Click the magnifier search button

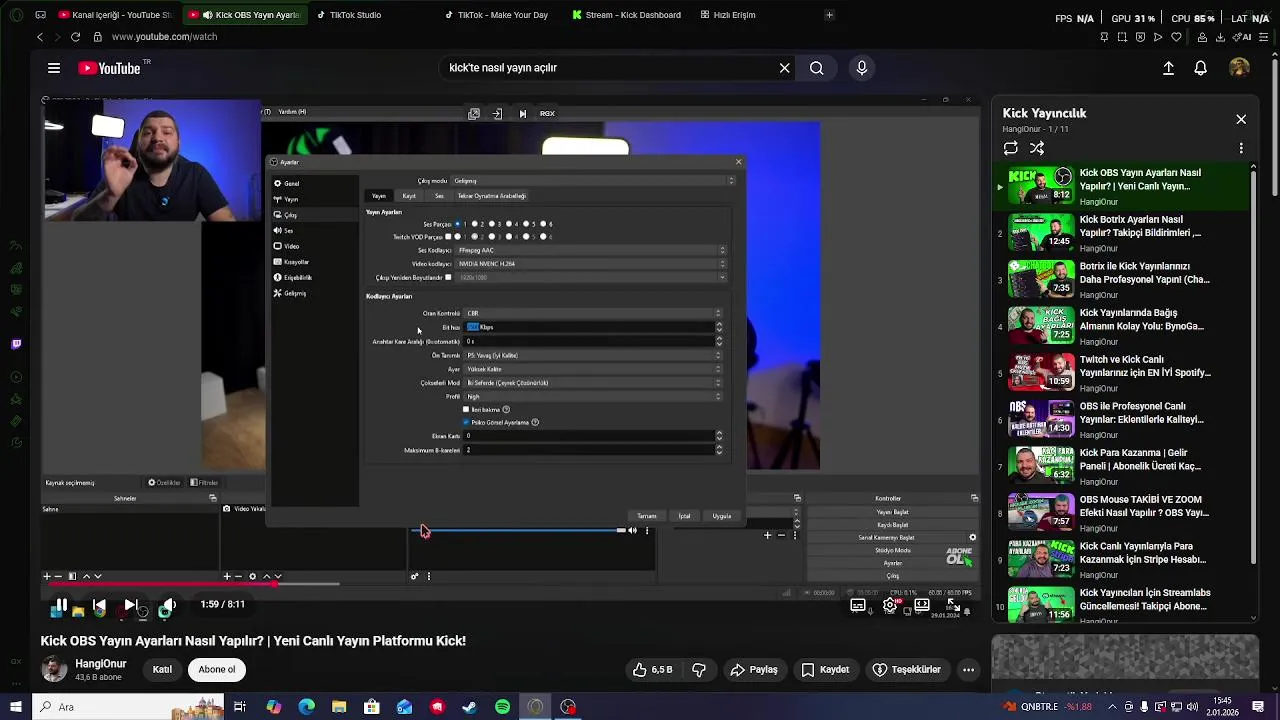(x=817, y=68)
